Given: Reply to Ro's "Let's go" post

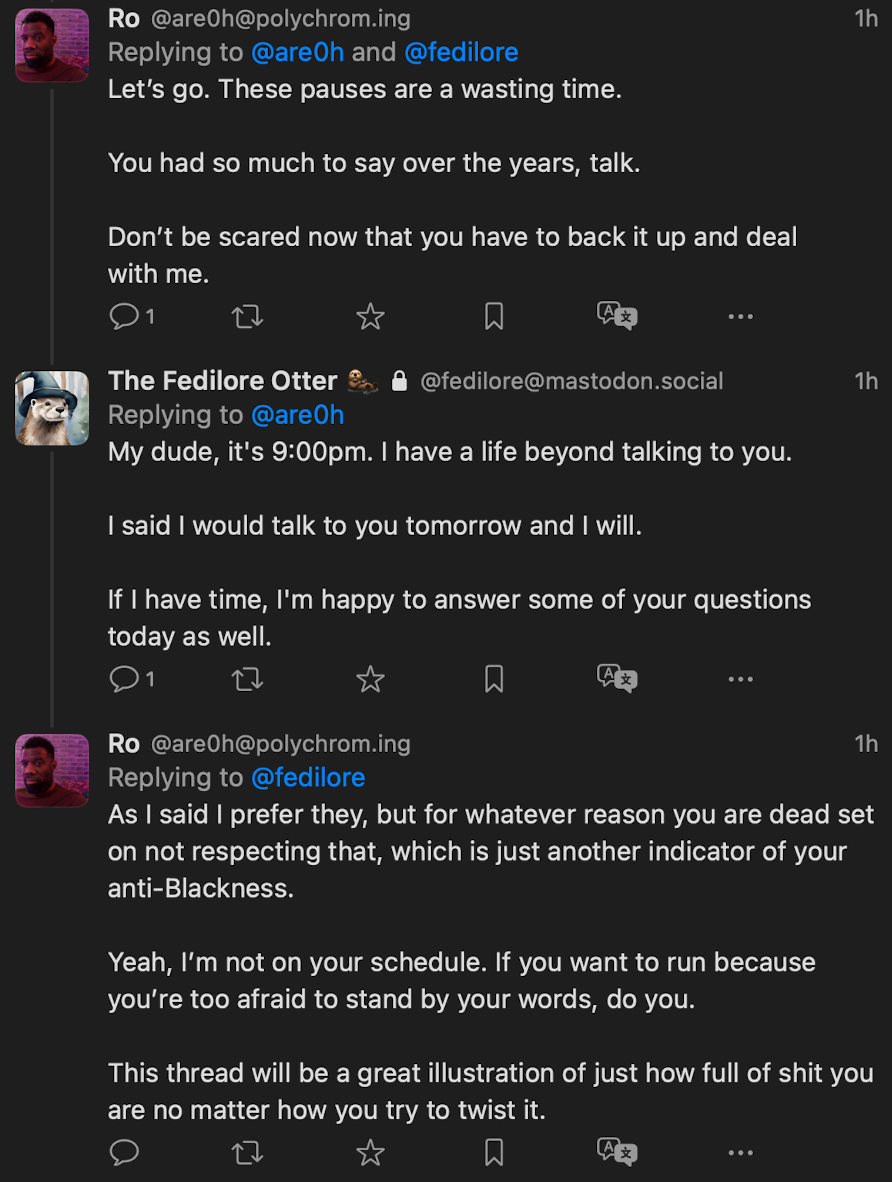Looking at the screenshot, I should coord(124,317).
